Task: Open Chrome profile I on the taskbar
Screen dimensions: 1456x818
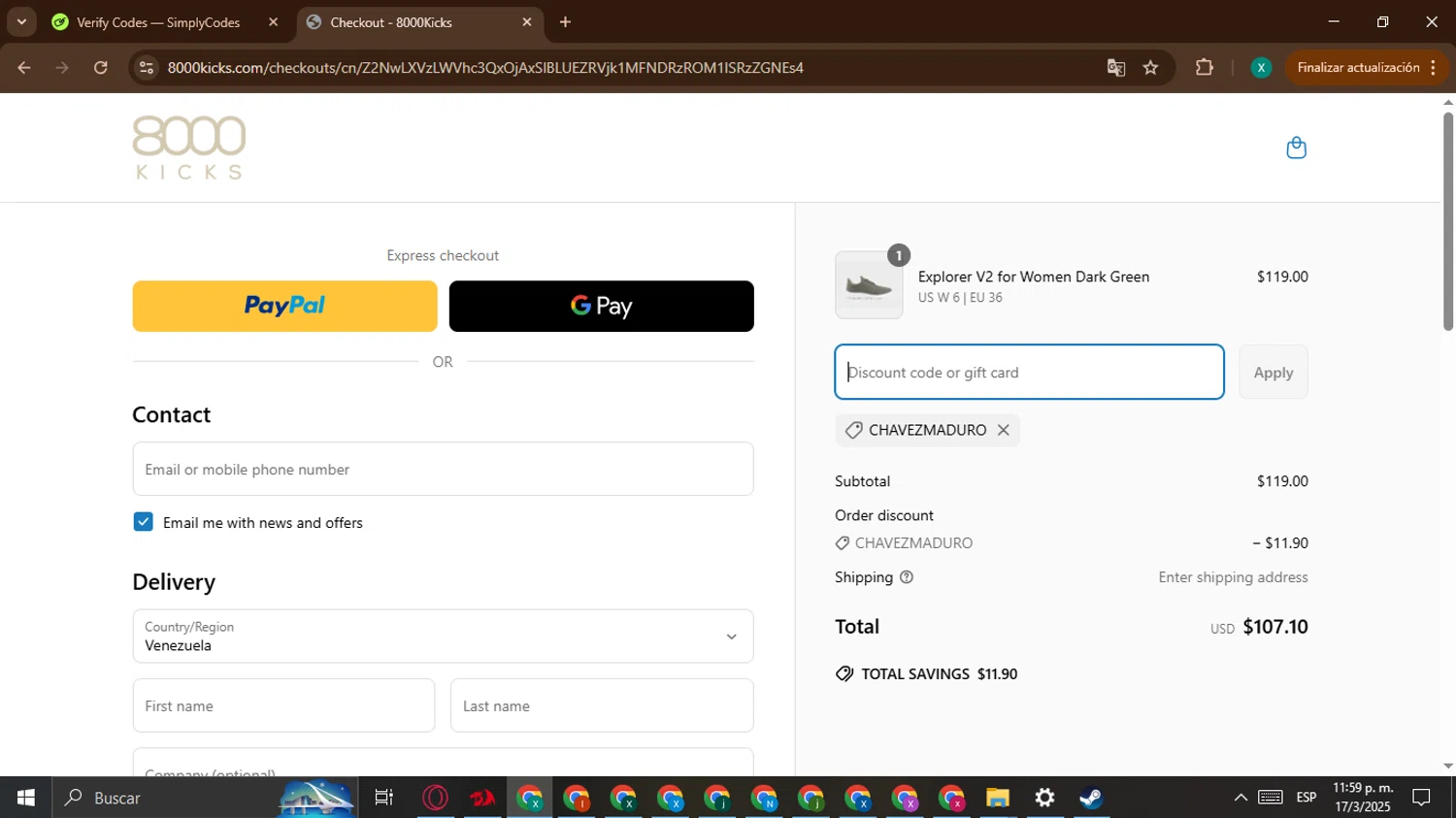Action: 577,798
